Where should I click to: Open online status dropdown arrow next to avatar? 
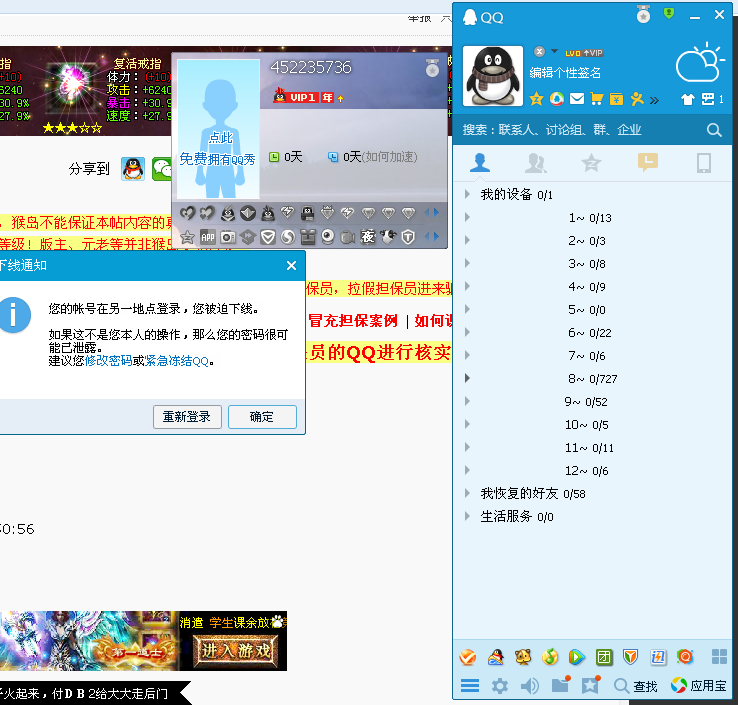pyautogui.click(x=554, y=51)
